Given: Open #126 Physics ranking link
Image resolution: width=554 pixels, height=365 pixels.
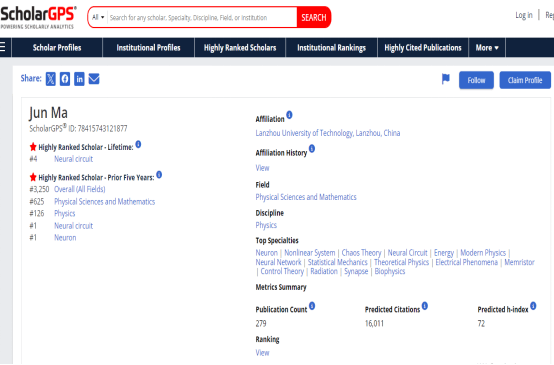Looking at the screenshot, I should tap(65, 213).
